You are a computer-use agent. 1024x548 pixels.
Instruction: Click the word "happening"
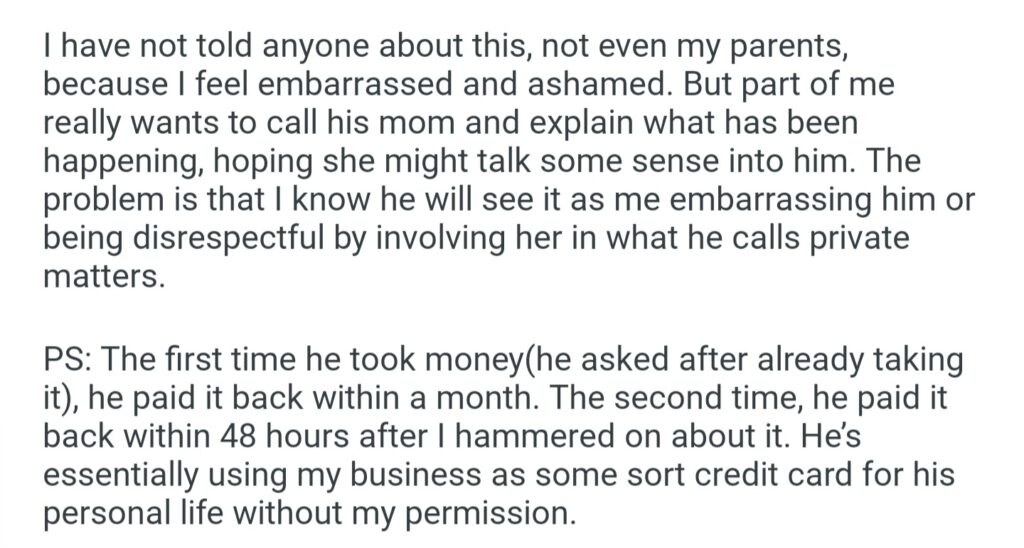125,161
